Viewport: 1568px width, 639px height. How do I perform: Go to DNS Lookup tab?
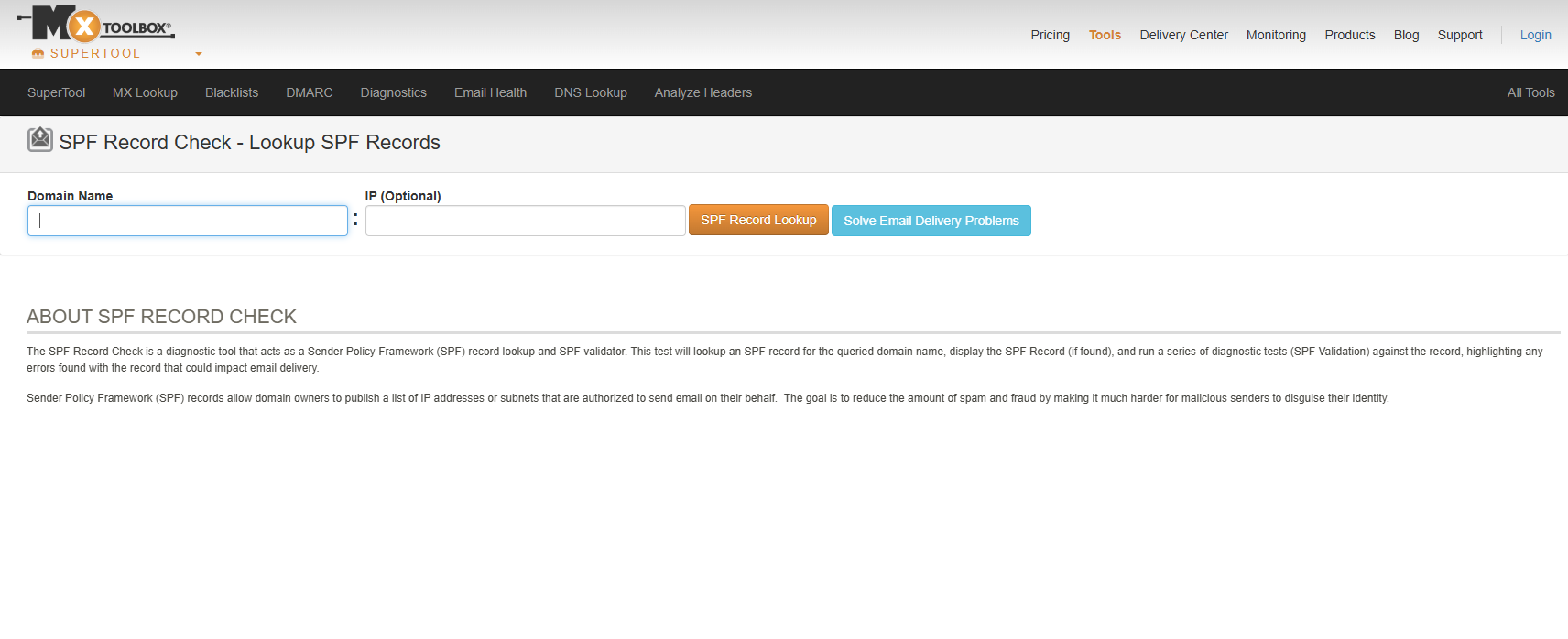click(591, 92)
